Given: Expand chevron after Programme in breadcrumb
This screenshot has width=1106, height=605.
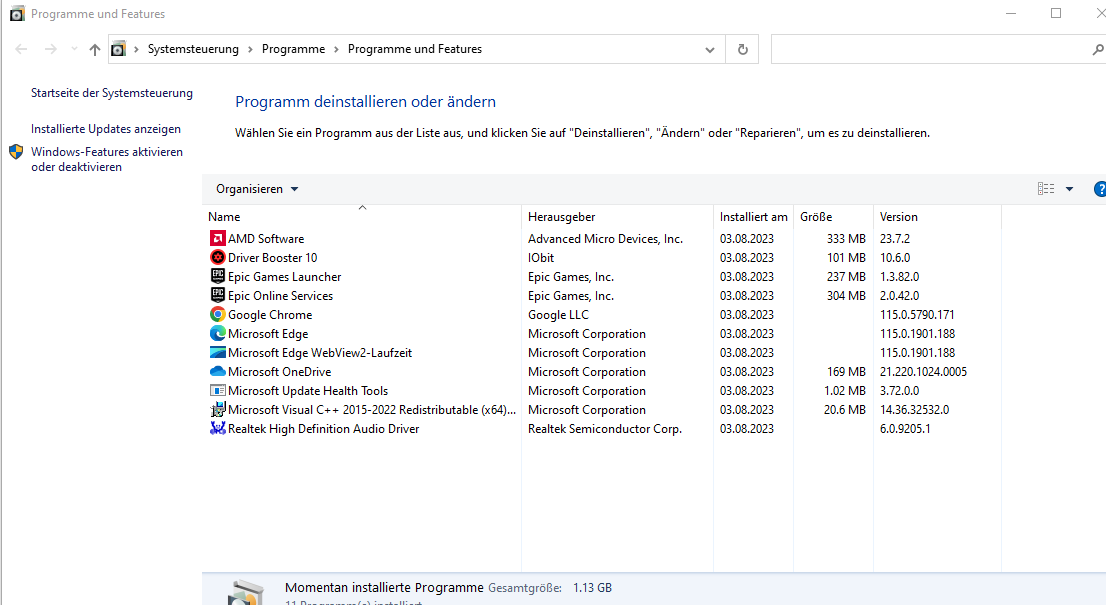Looking at the screenshot, I should (x=336, y=49).
